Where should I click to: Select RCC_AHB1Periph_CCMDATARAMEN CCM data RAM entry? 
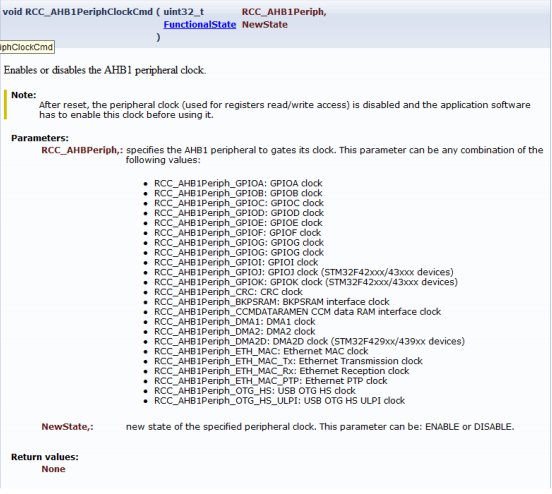click(x=297, y=312)
